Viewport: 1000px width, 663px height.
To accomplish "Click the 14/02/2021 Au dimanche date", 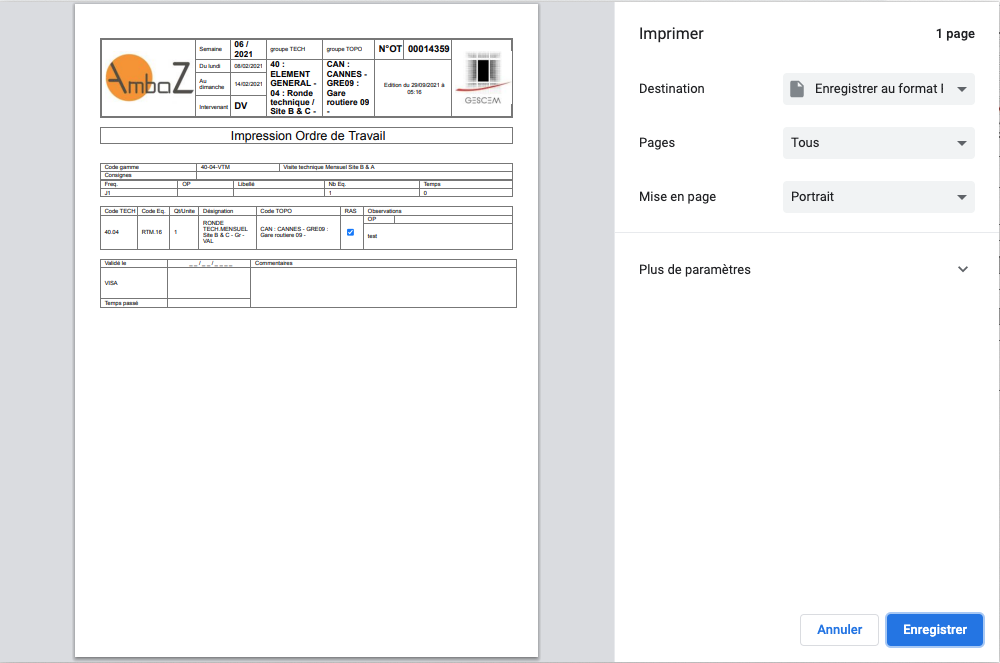I will coord(248,84).
